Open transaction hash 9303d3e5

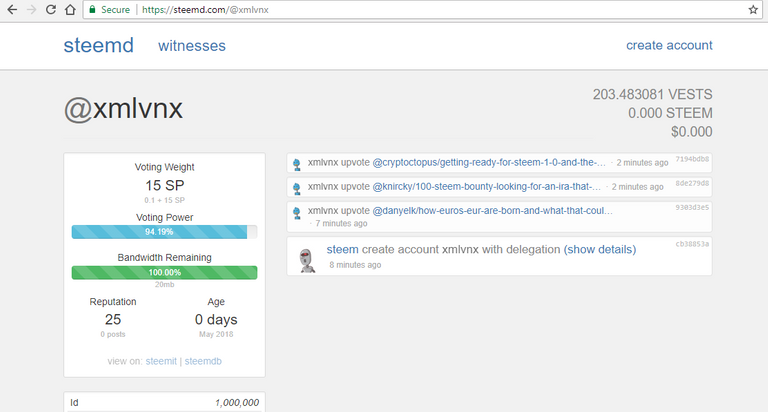(692, 207)
